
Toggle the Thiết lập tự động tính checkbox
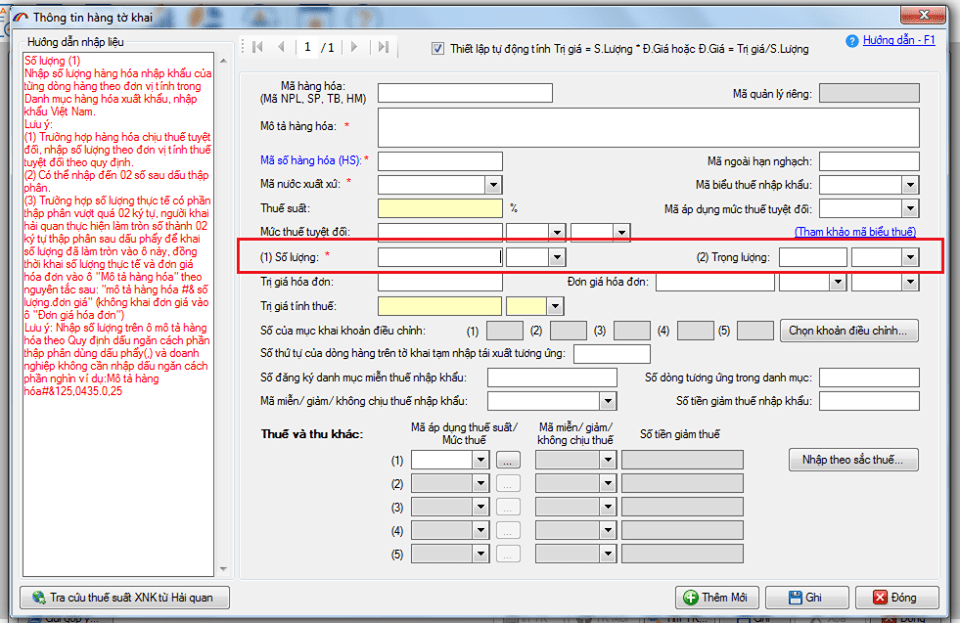[x=437, y=48]
